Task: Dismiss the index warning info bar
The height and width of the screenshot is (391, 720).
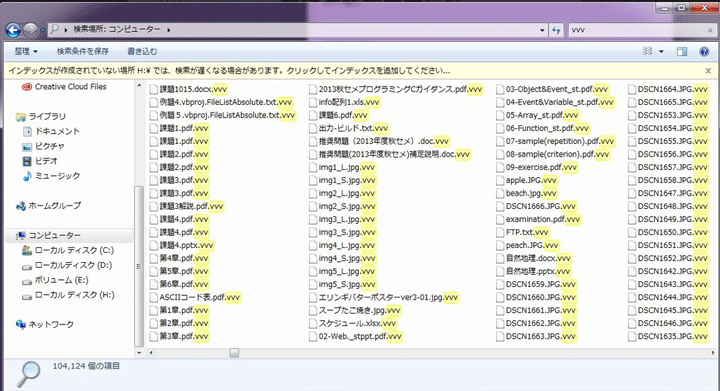Action: tap(708, 71)
